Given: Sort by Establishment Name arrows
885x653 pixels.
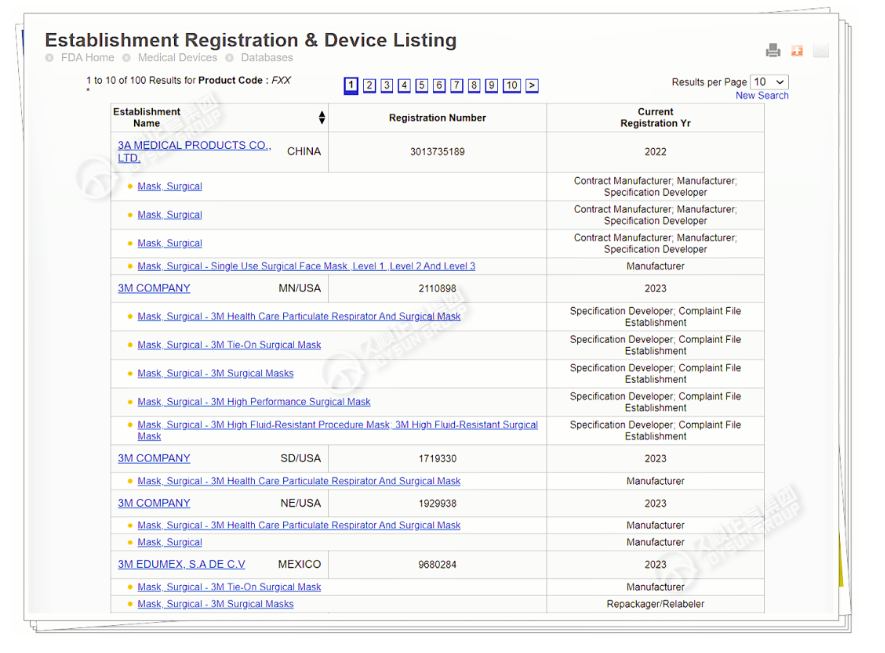Looking at the screenshot, I should click(322, 117).
